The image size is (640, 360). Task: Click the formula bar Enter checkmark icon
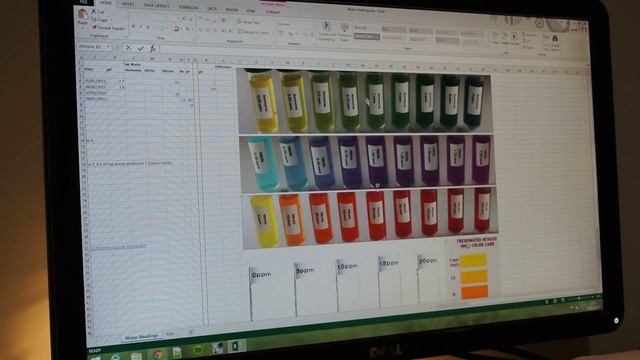pos(140,49)
